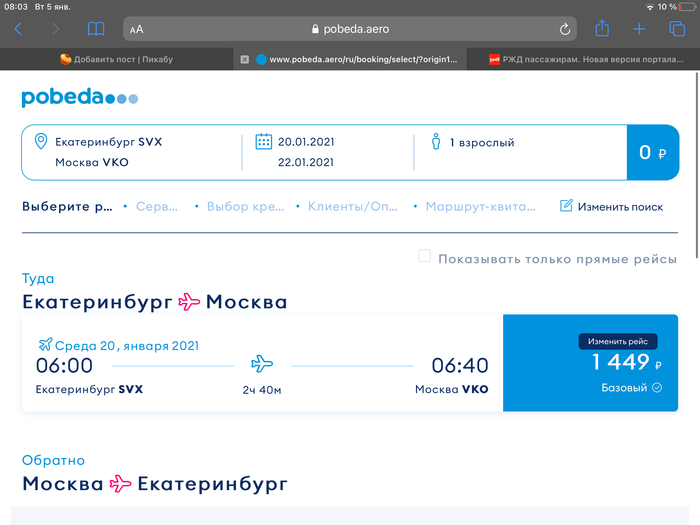The image size is (700, 525).
Task: Switch to the Пикабу 'Добавить пост' tab
Action: 116,59
